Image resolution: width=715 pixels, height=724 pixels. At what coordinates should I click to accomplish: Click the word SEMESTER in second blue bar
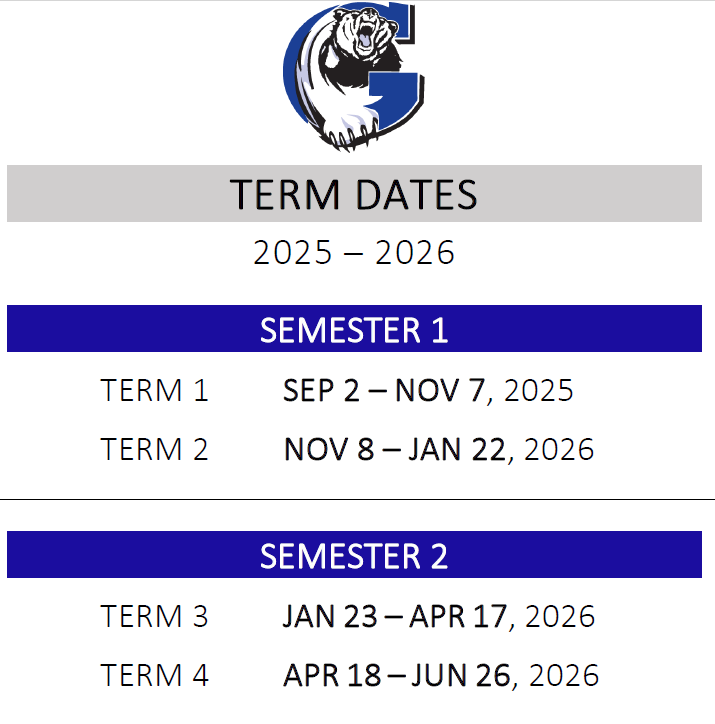340,556
